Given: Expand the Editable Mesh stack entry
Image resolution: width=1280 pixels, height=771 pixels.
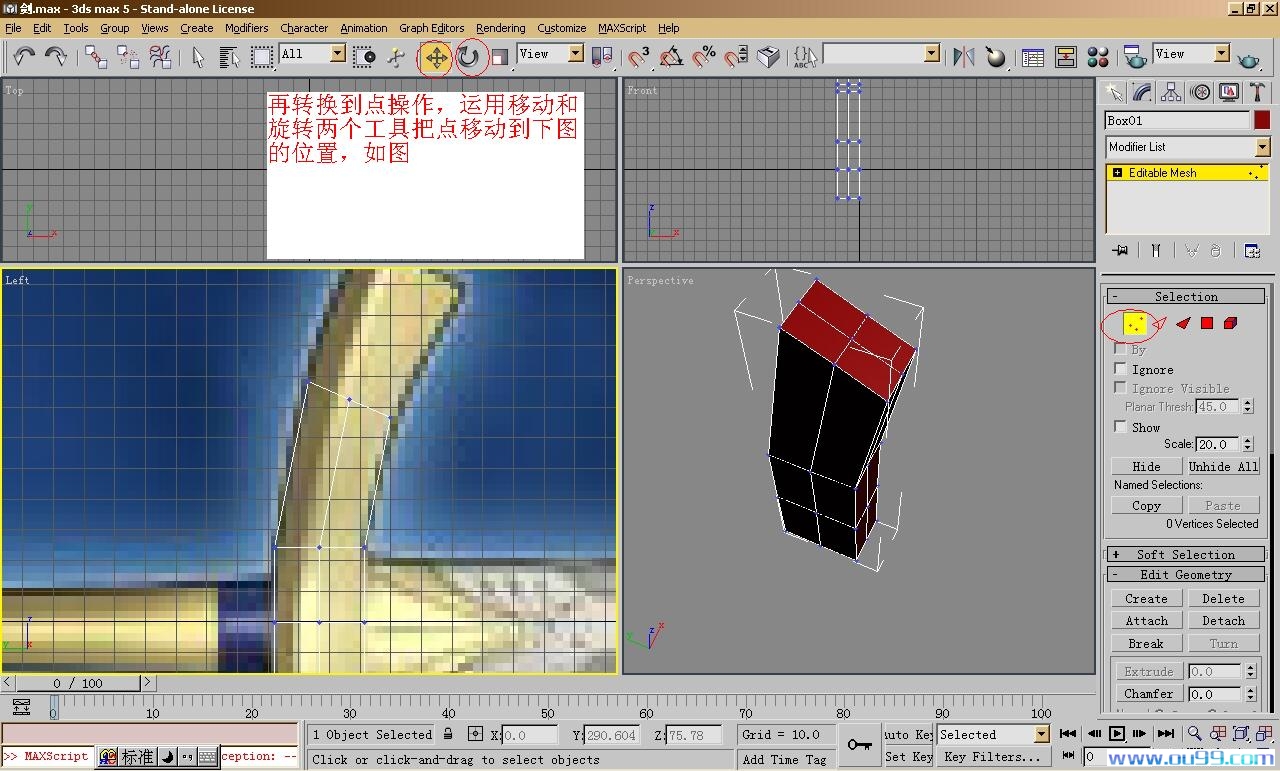Looking at the screenshot, I should [1117, 173].
